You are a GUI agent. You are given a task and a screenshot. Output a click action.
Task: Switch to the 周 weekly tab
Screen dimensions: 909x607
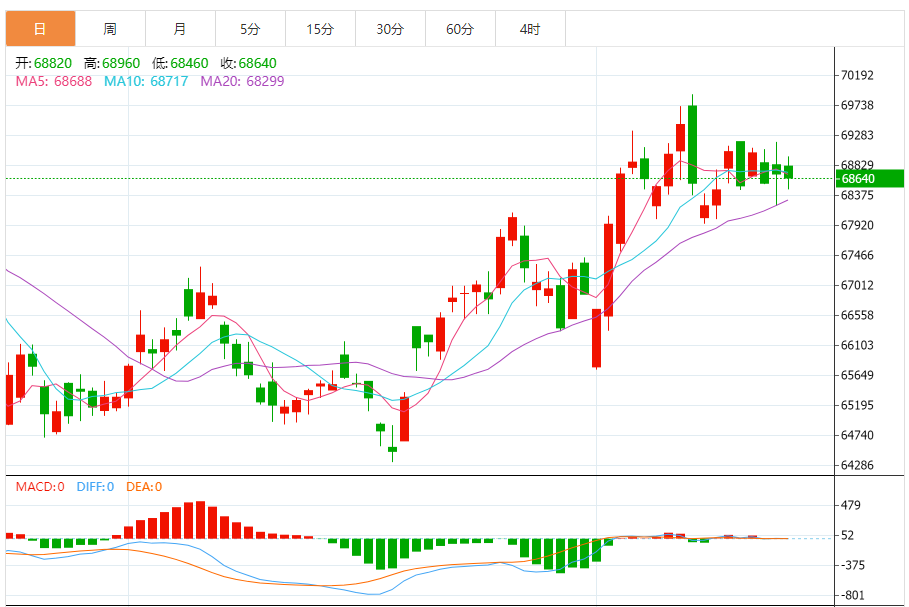tap(110, 28)
